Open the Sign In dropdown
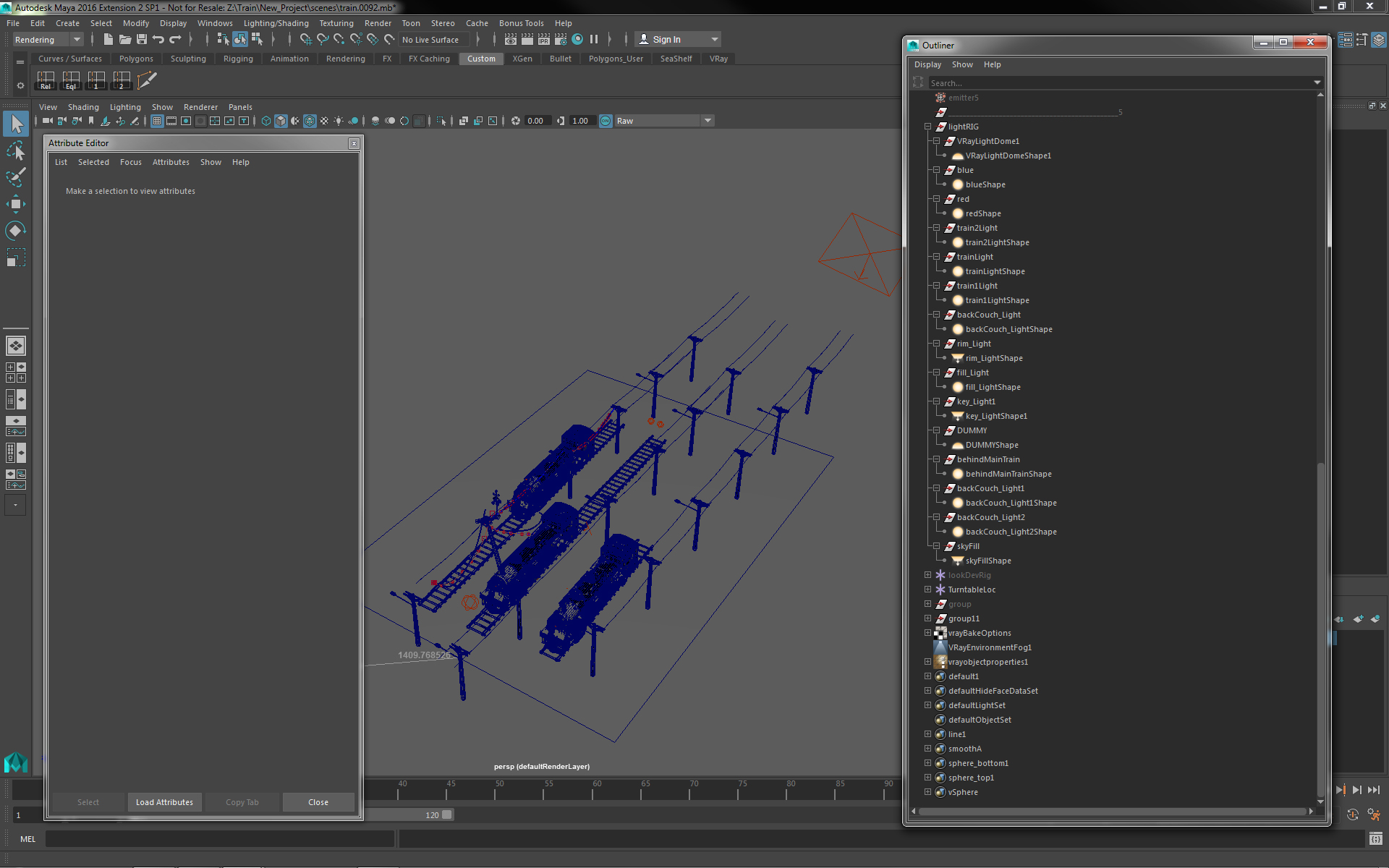Screen dimensions: 1389x868 [678, 40]
